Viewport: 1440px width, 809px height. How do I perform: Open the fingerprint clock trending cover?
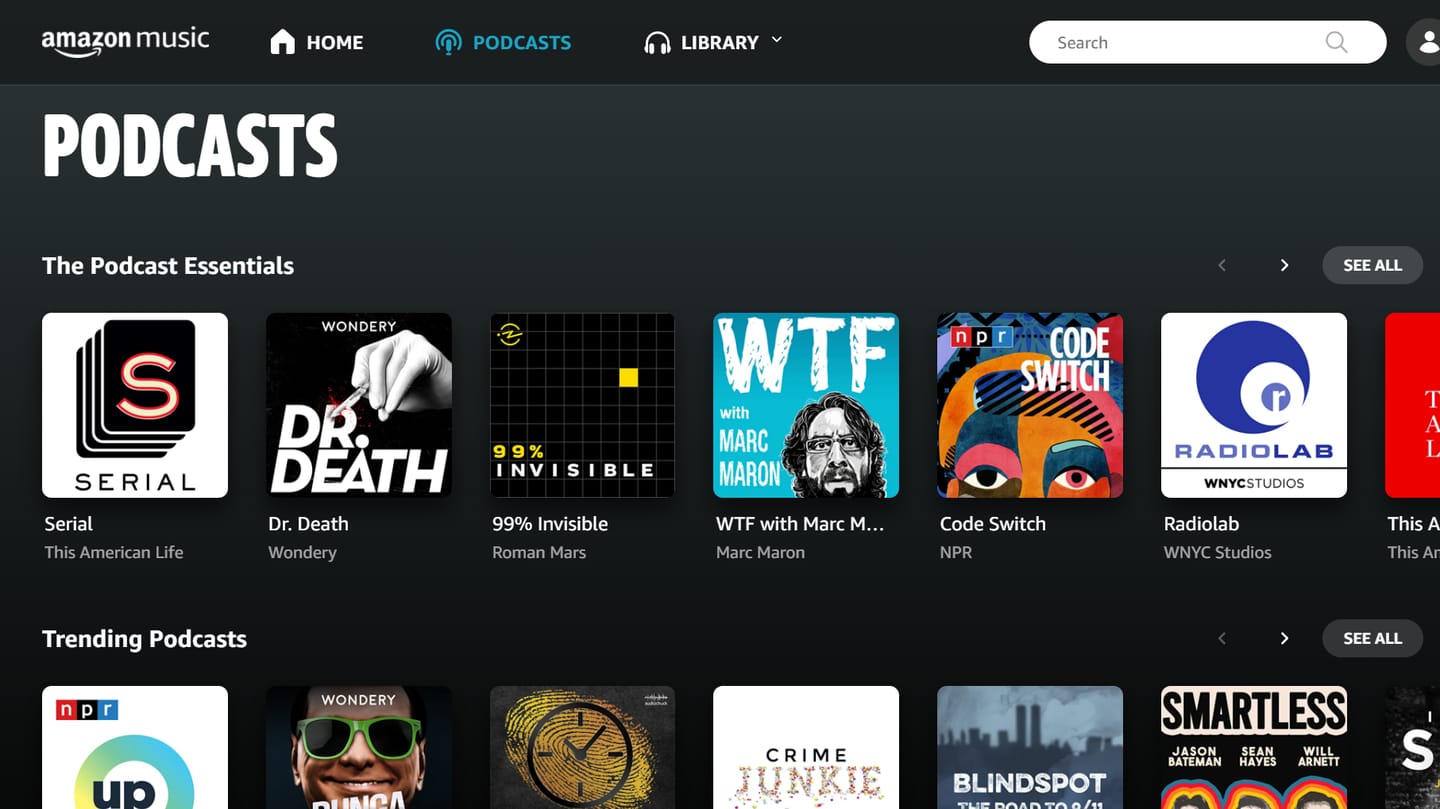pyautogui.click(x=582, y=748)
